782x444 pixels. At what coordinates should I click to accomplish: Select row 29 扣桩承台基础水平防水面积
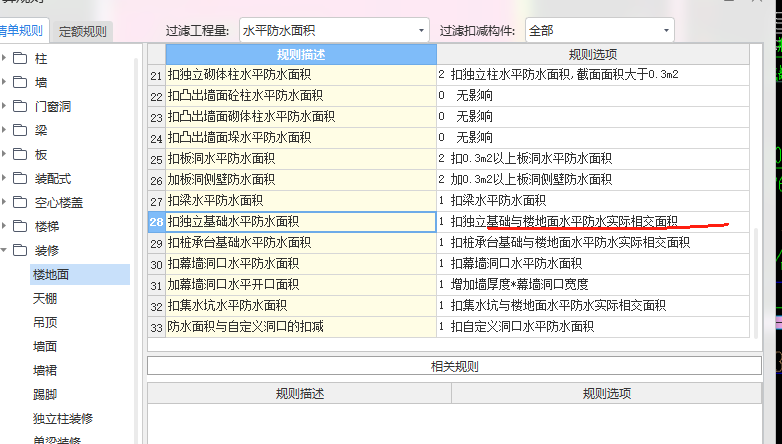[x=301, y=242]
